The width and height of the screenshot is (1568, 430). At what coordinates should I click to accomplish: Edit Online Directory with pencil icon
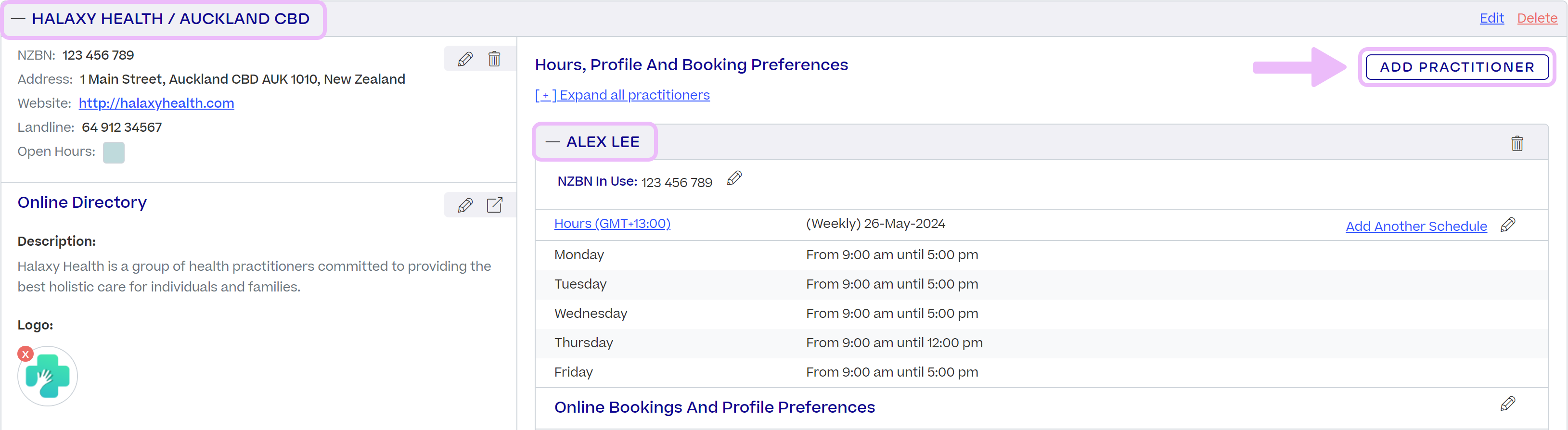(x=465, y=205)
